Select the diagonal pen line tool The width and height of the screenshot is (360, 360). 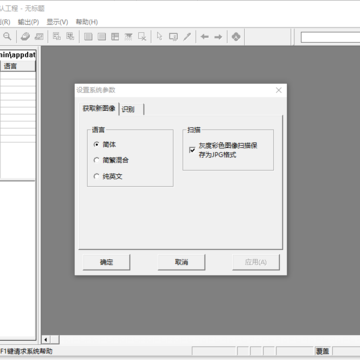[187, 36]
